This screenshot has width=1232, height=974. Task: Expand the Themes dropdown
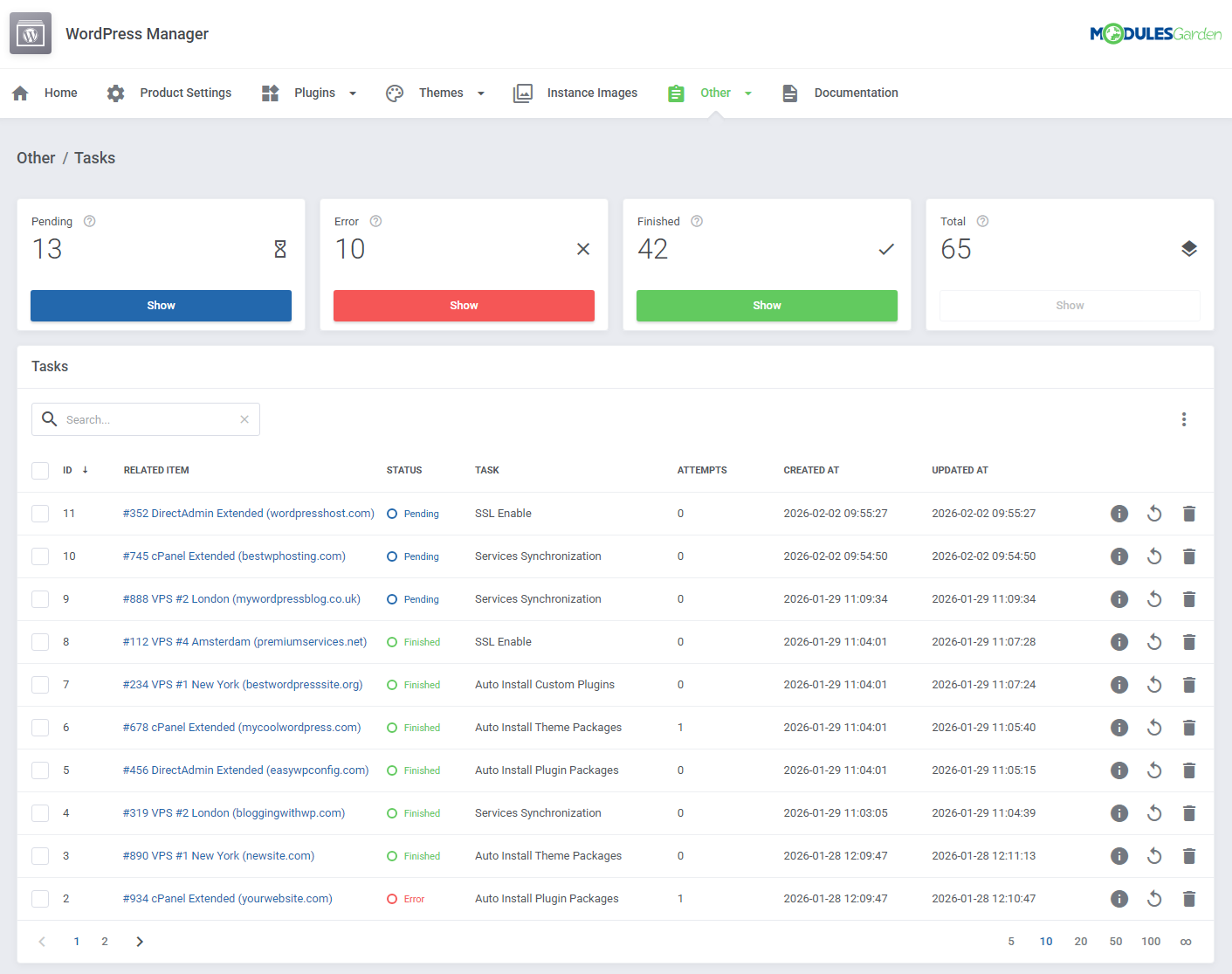[480, 93]
